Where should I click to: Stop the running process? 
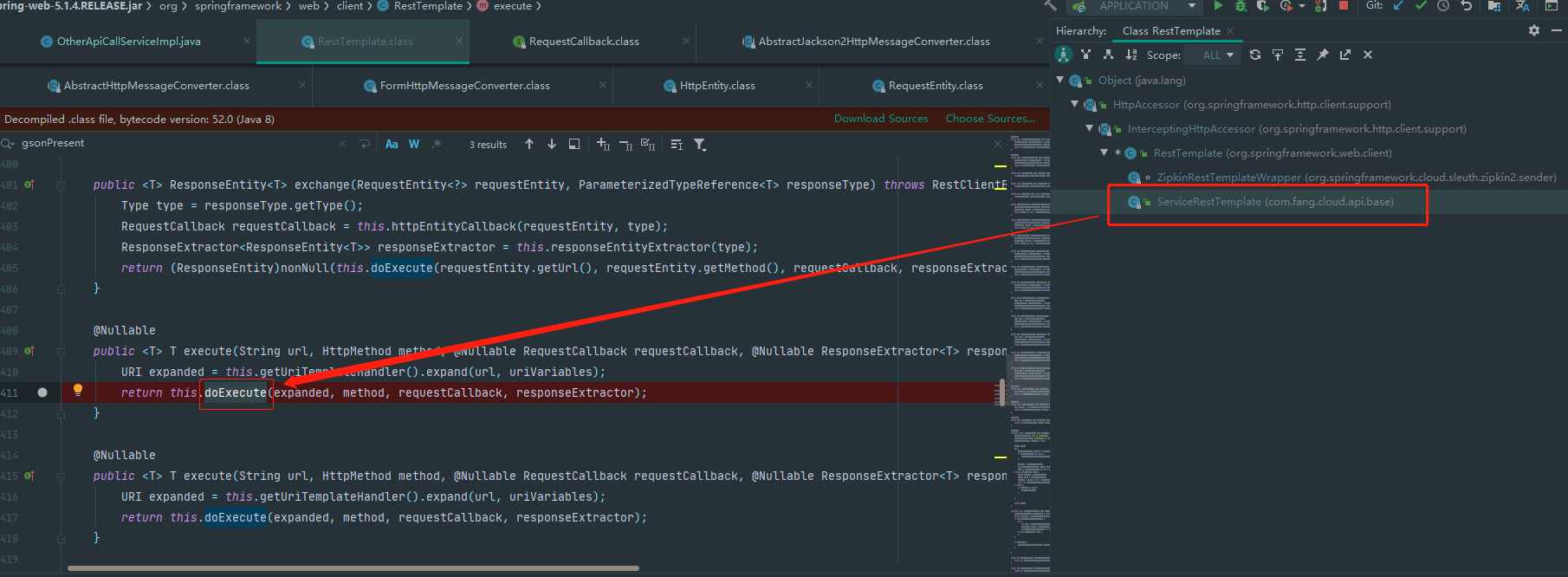point(1344,6)
